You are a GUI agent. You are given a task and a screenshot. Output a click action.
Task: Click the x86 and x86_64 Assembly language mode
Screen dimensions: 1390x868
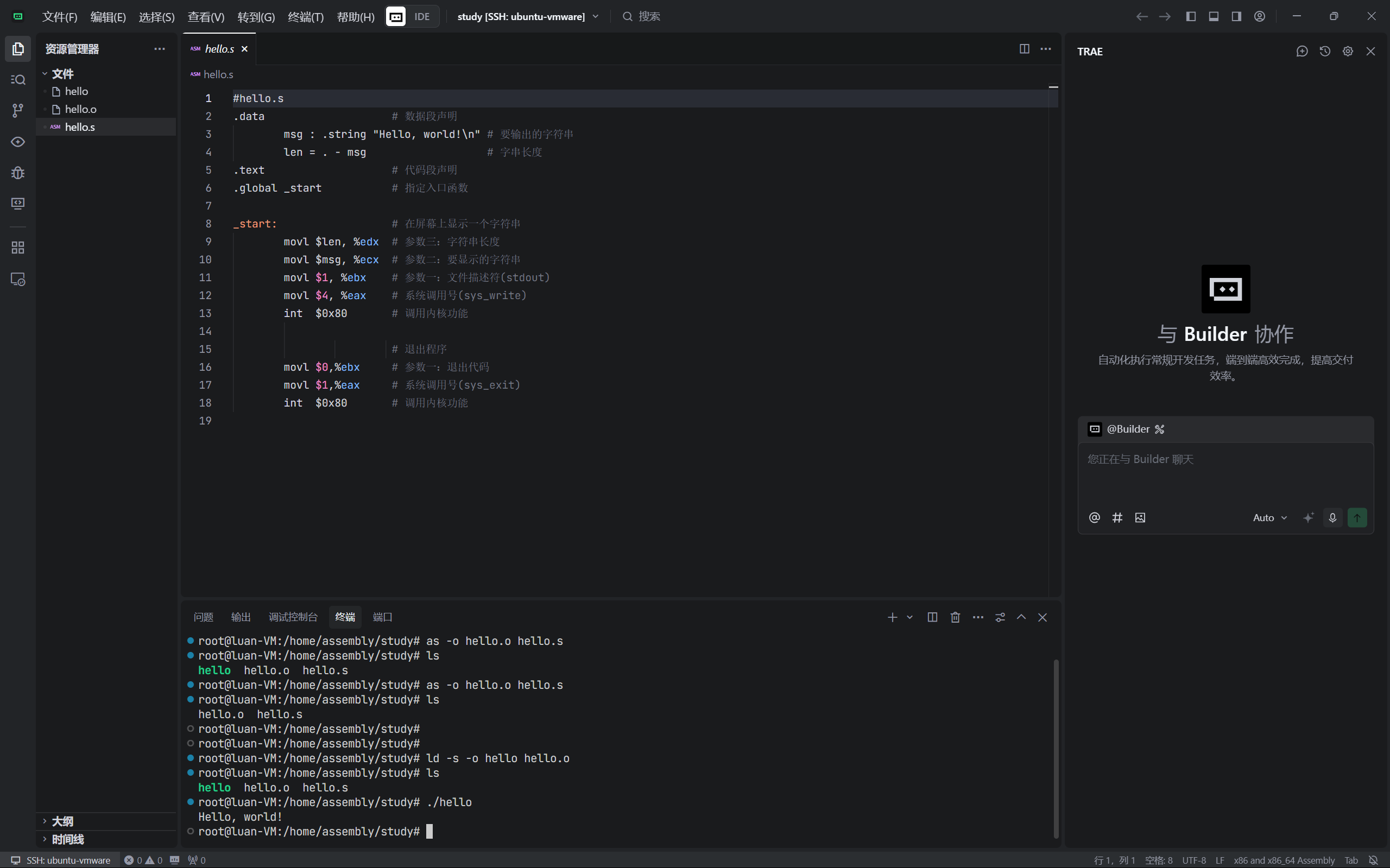[x=1284, y=860]
